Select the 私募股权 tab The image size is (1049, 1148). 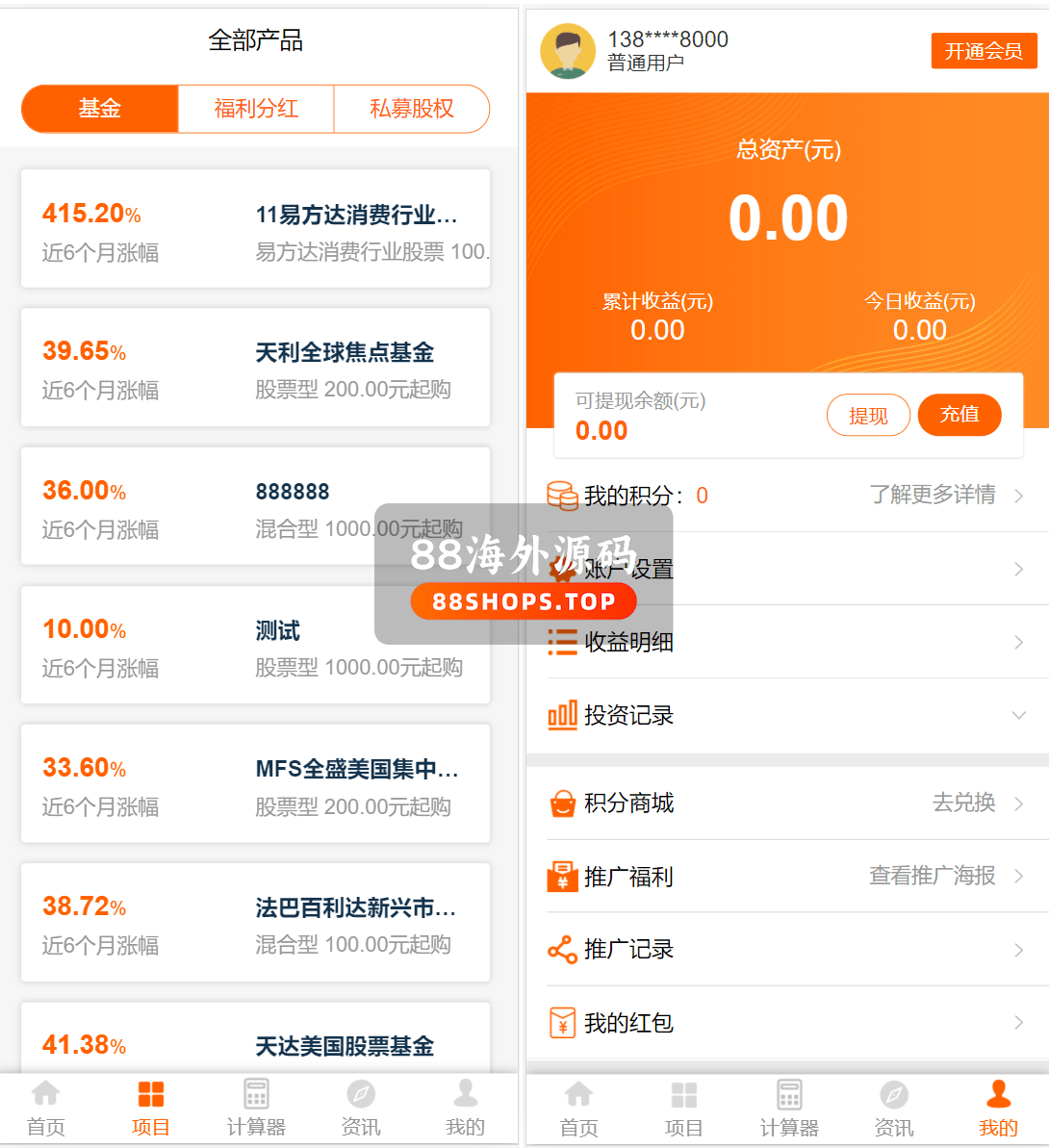click(x=412, y=109)
